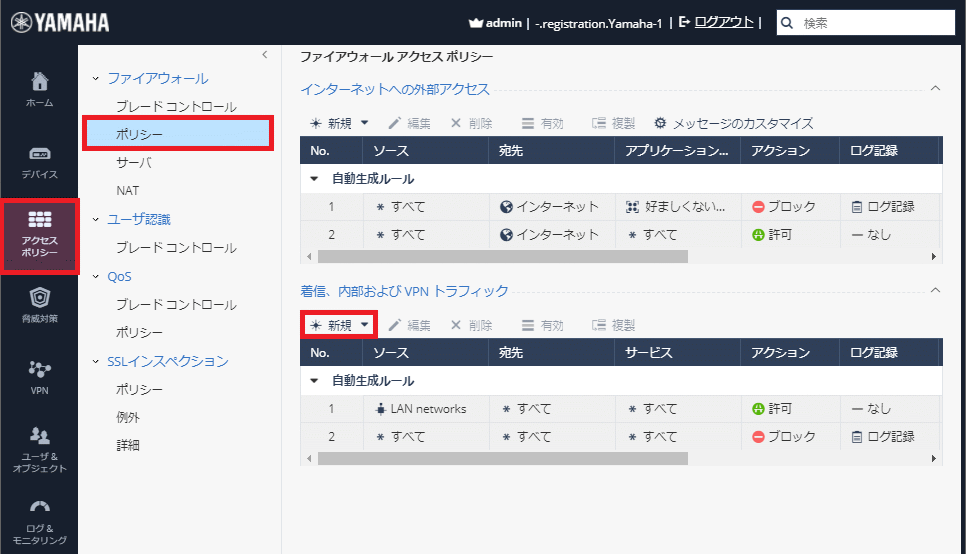Select the Device sidebar icon
966x554 pixels.
tap(39, 162)
